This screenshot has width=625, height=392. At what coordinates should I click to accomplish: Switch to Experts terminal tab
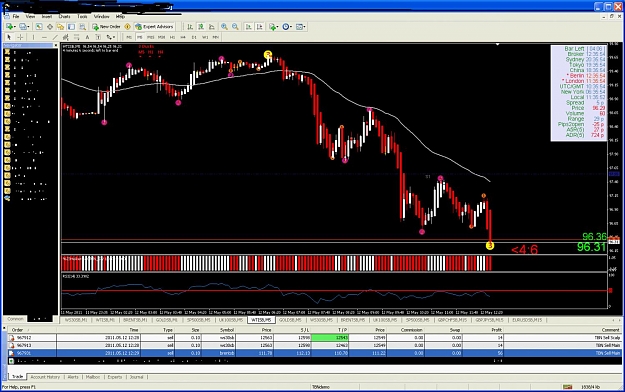(115, 377)
